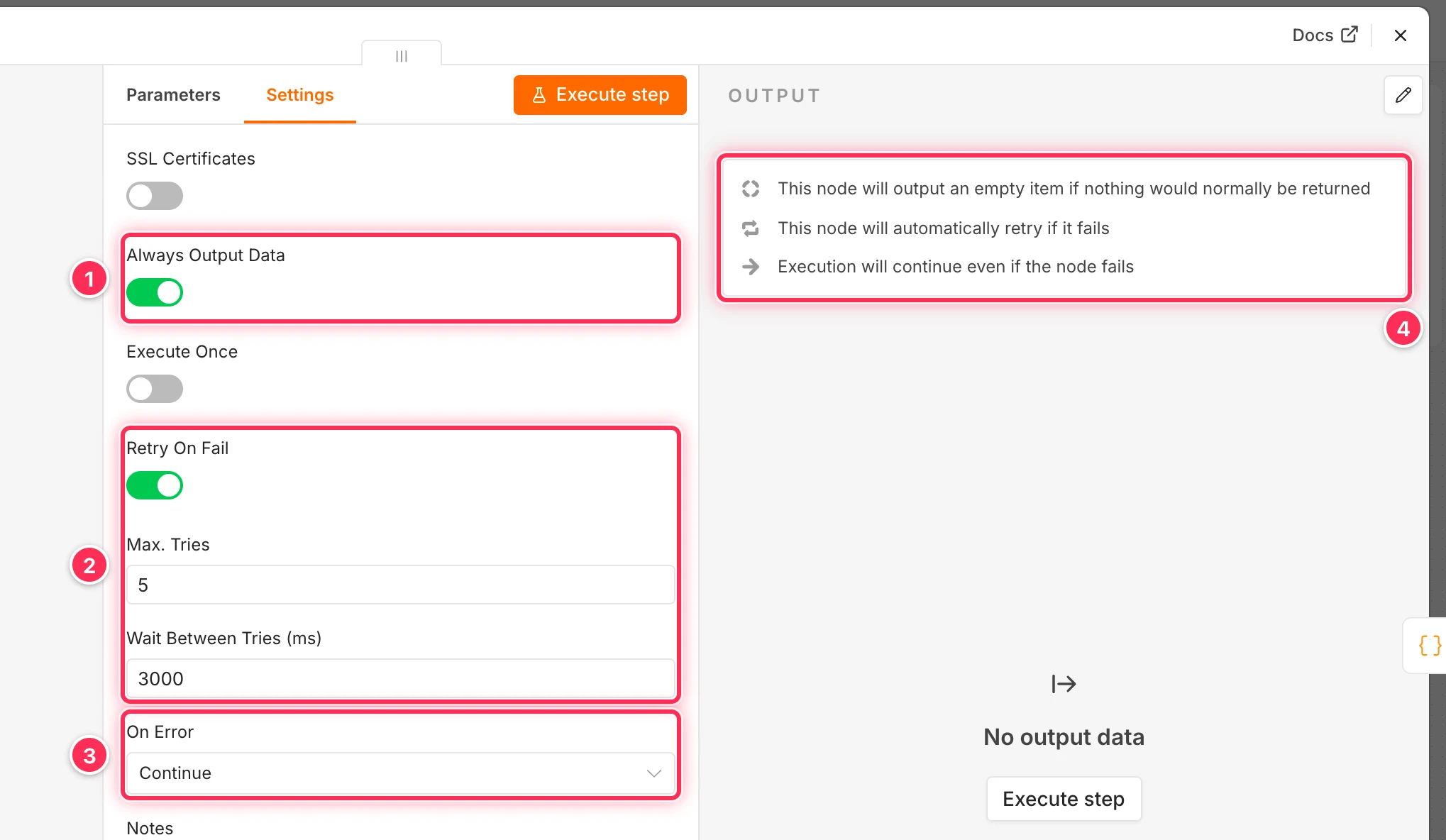Viewport: 1446px width, 840px height.
Task: Click the 'Execution will continue even if the node fails' text
Action: (x=956, y=267)
